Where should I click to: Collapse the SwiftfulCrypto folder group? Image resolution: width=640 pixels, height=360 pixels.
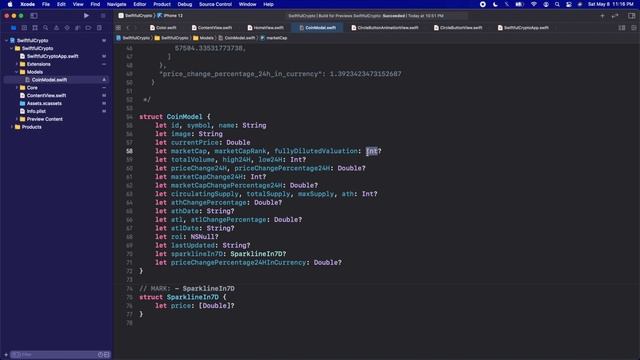(x=11, y=48)
